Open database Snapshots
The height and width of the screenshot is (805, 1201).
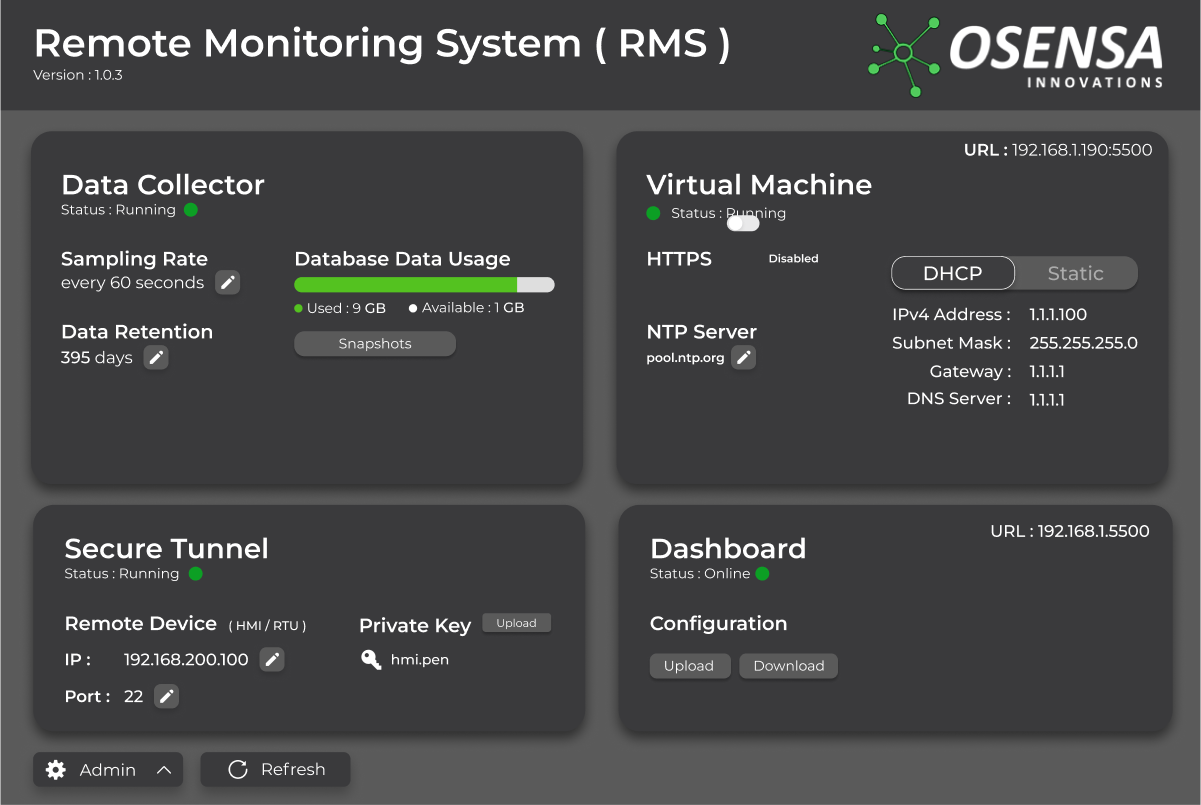374,343
